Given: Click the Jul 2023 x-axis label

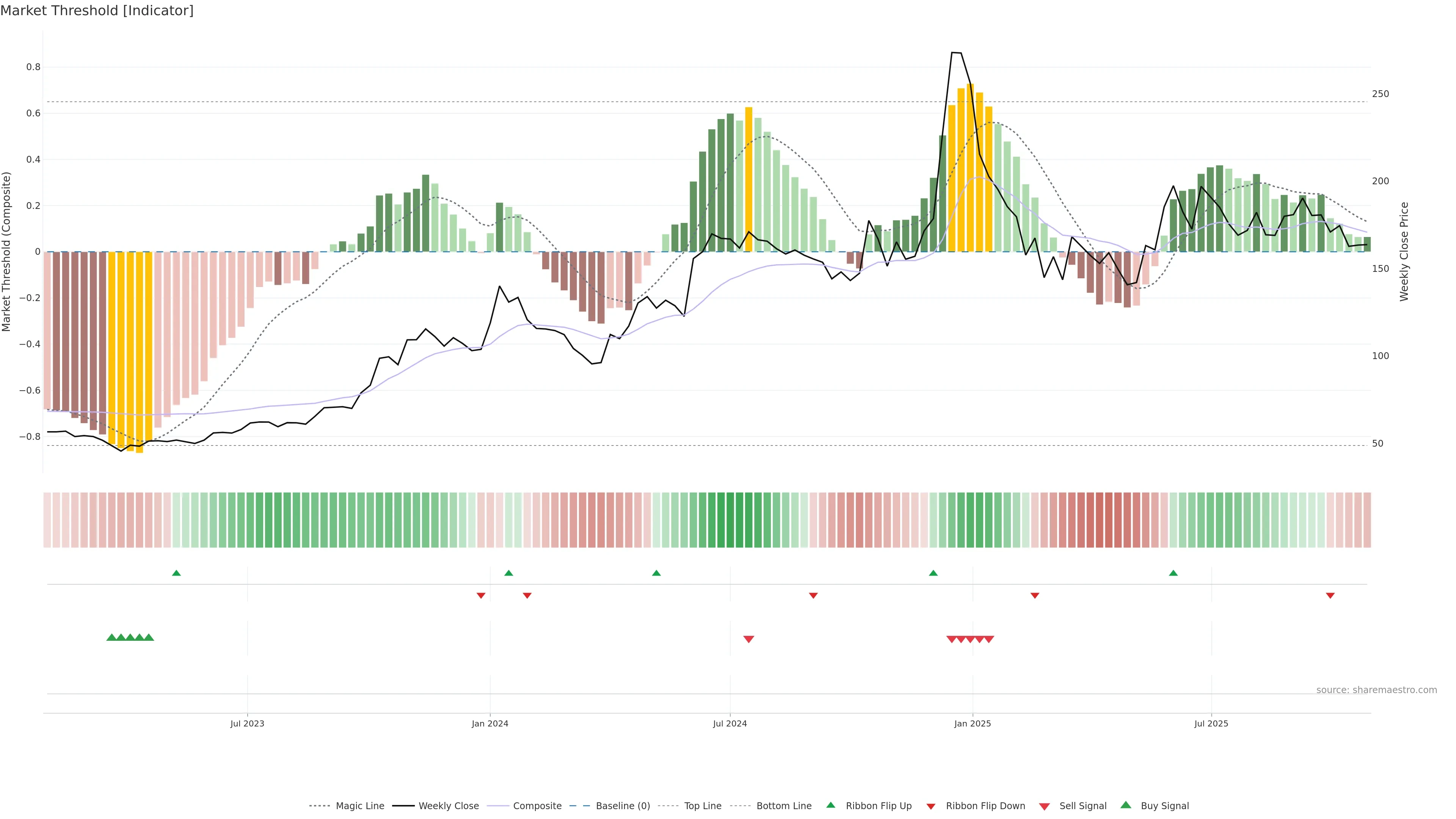Looking at the screenshot, I should tap(247, 723).
